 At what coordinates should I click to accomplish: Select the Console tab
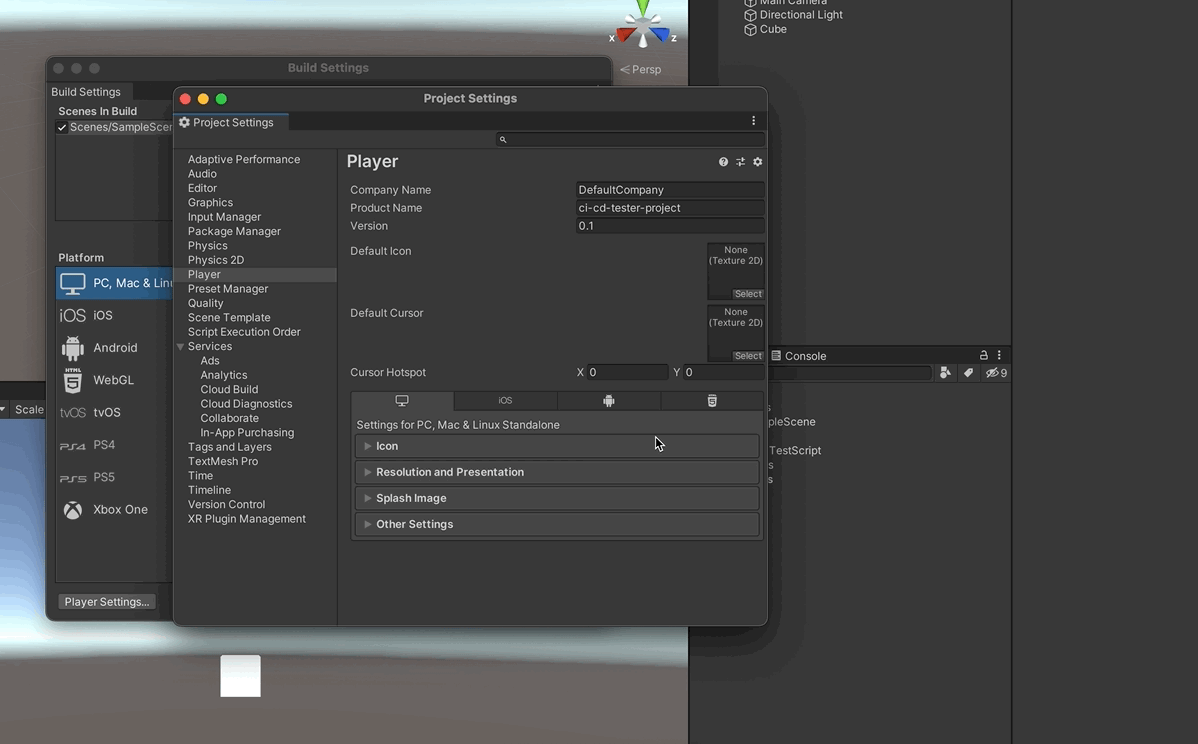[798, 356]
